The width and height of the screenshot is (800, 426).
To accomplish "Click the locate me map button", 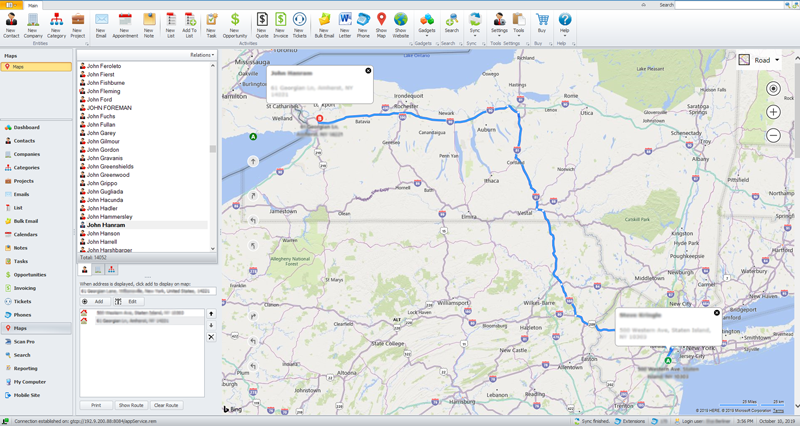I will pos(773,89).
